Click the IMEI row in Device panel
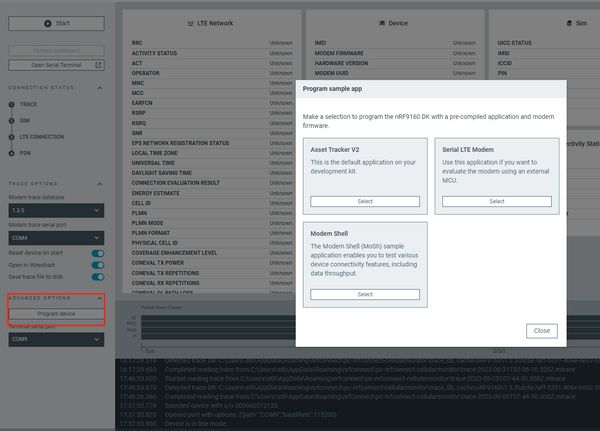 [x=395, y=43]
